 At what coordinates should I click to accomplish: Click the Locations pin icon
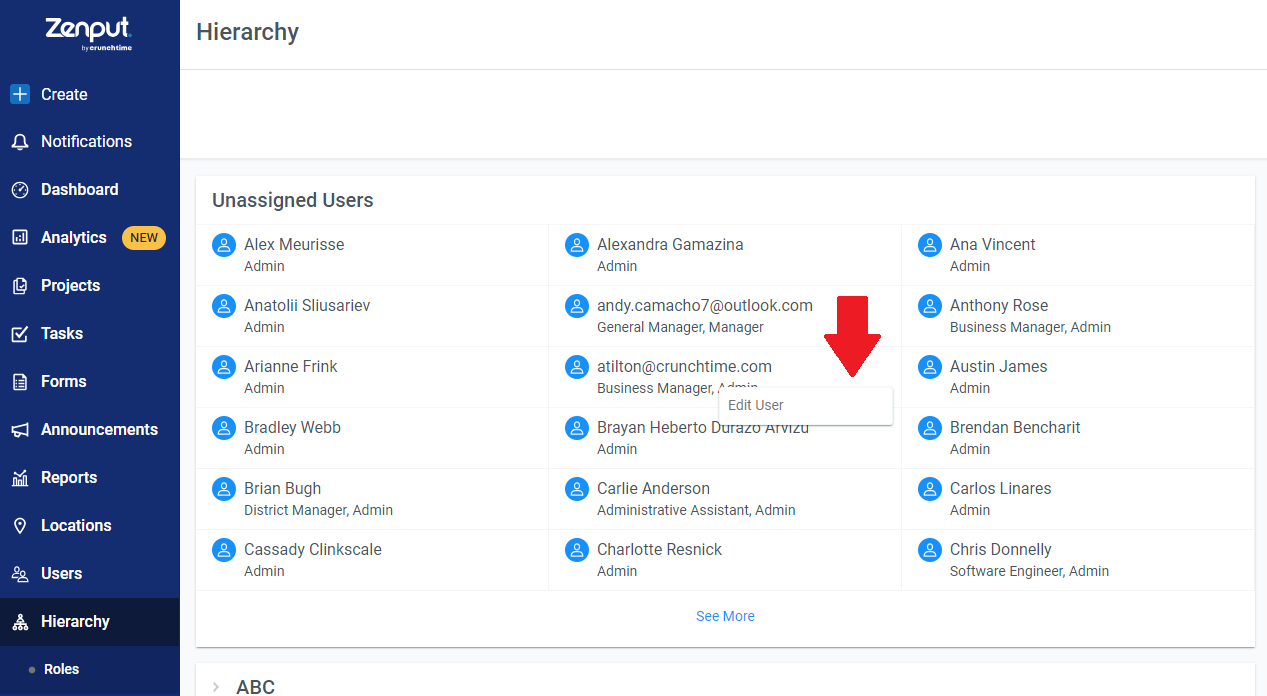20,526
